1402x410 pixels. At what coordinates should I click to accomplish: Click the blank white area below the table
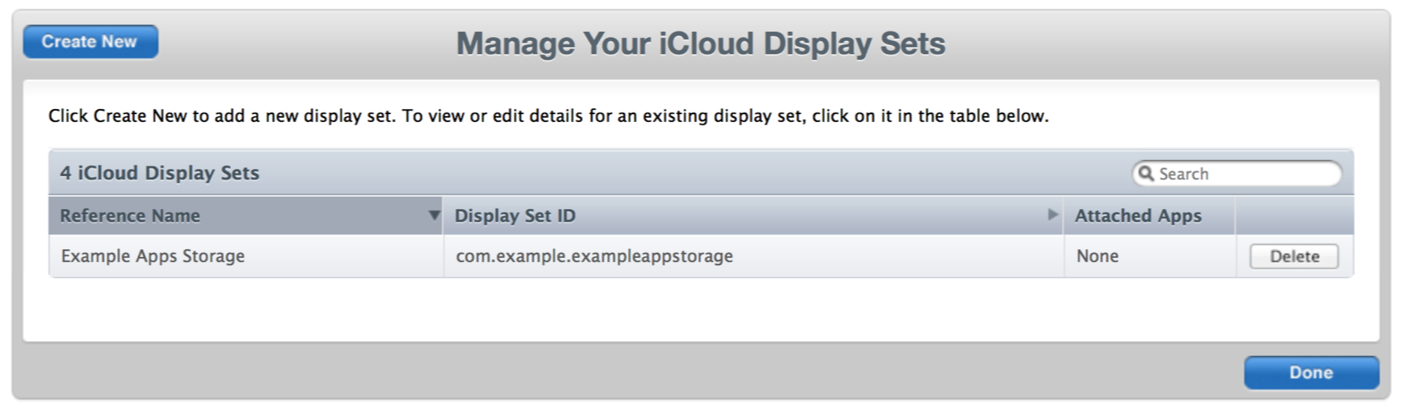[x=700, y=310]
